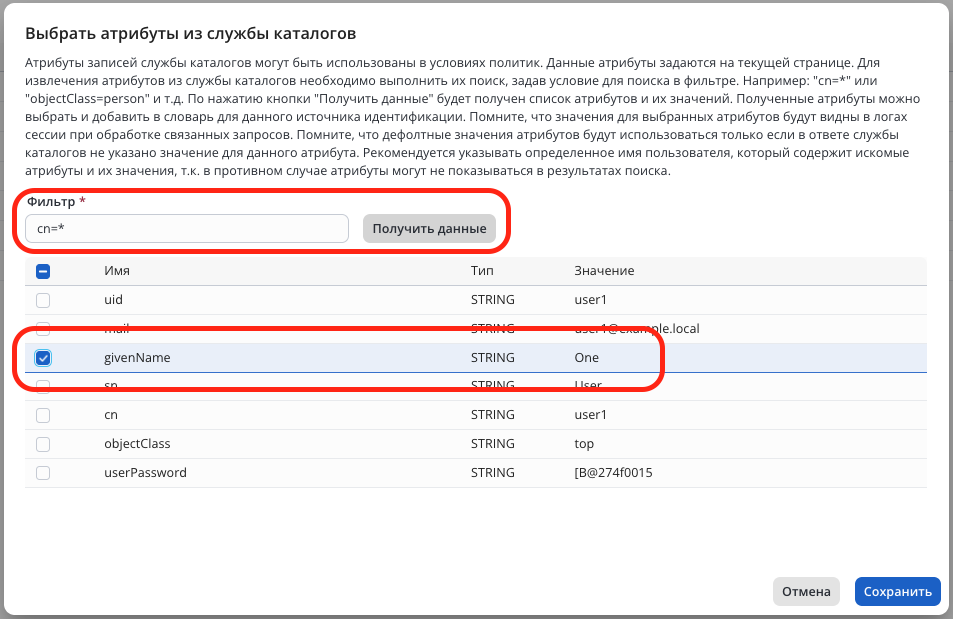Click the objectClass row value top
This screenshot has height=619, width=953.
coord(584,444)
